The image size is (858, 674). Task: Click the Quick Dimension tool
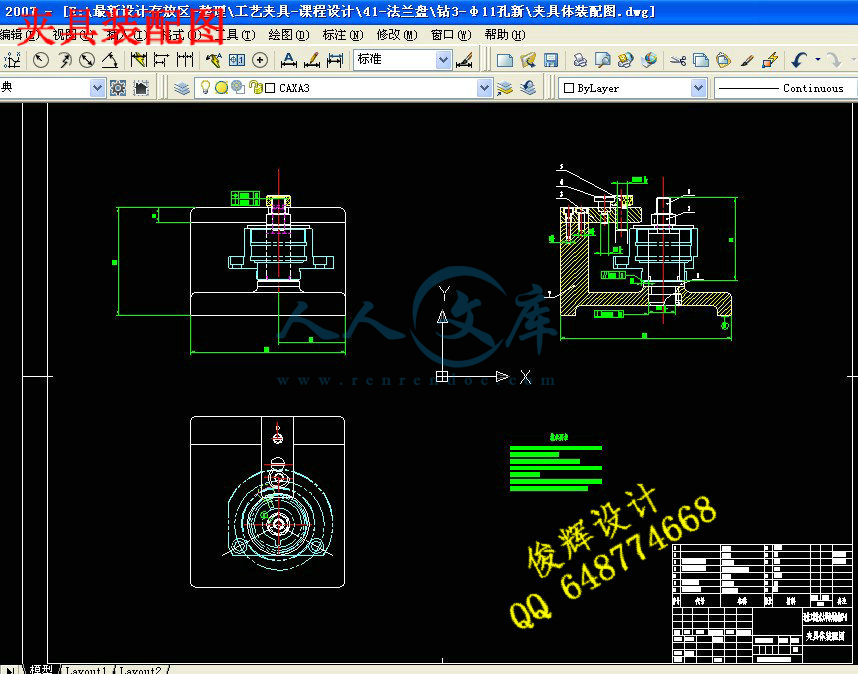tap(138, 60)
